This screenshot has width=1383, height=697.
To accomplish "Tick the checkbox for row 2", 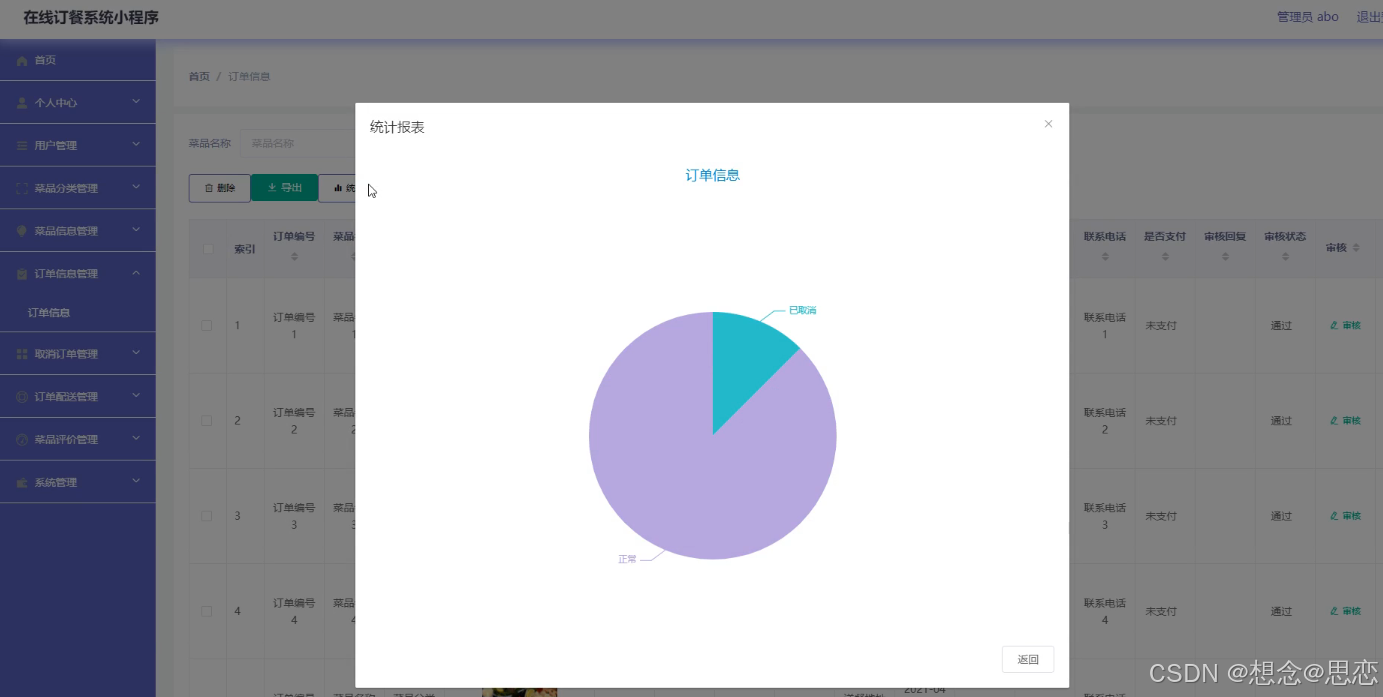I will [207, 420].
